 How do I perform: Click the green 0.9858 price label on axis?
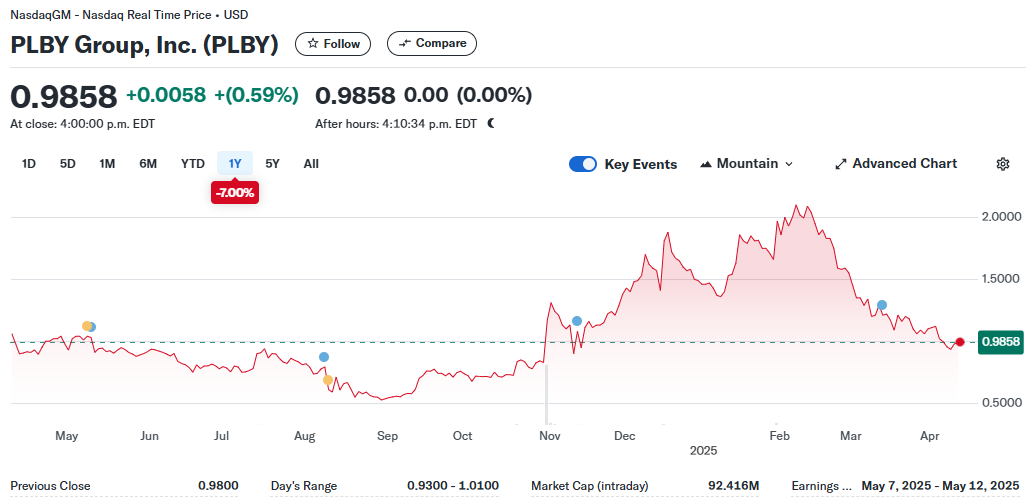tap(1000, 342)
